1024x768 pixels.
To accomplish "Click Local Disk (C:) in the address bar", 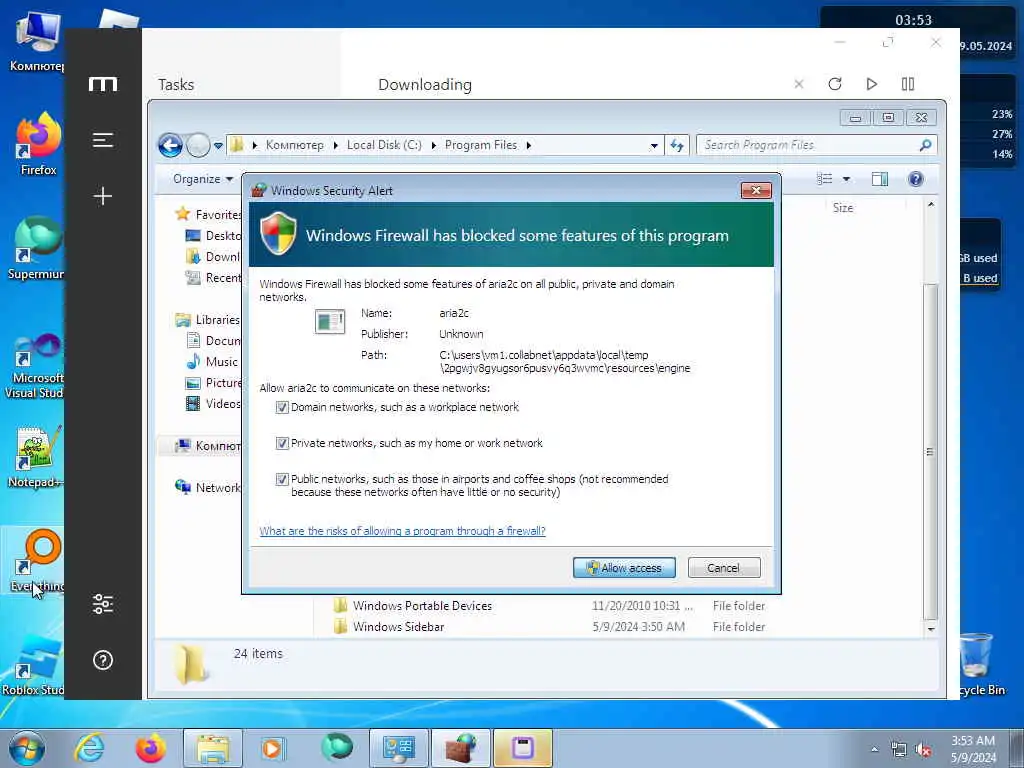I will point(384,145).
